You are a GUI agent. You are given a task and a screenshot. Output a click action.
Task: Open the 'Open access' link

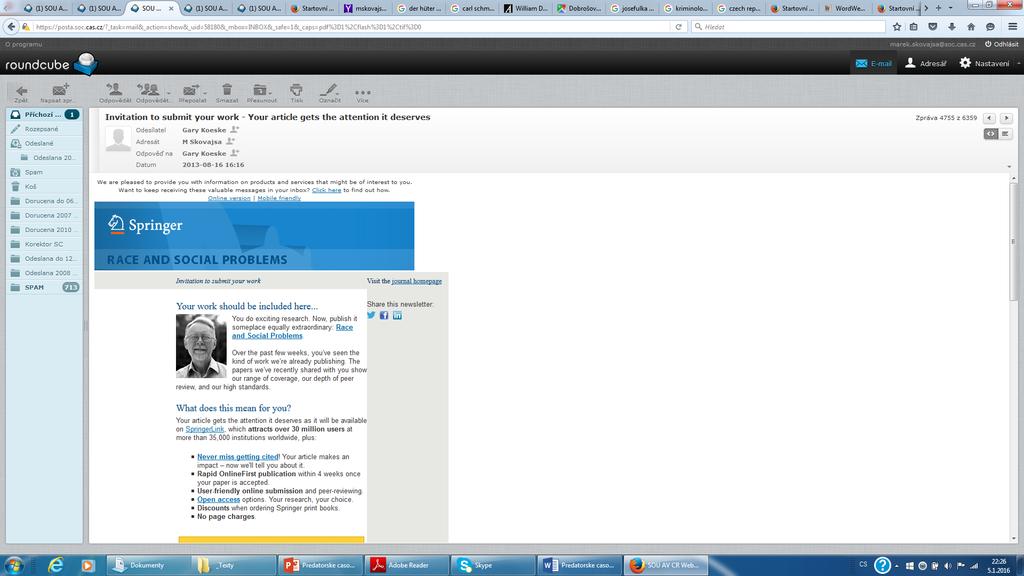pos(219,500)
